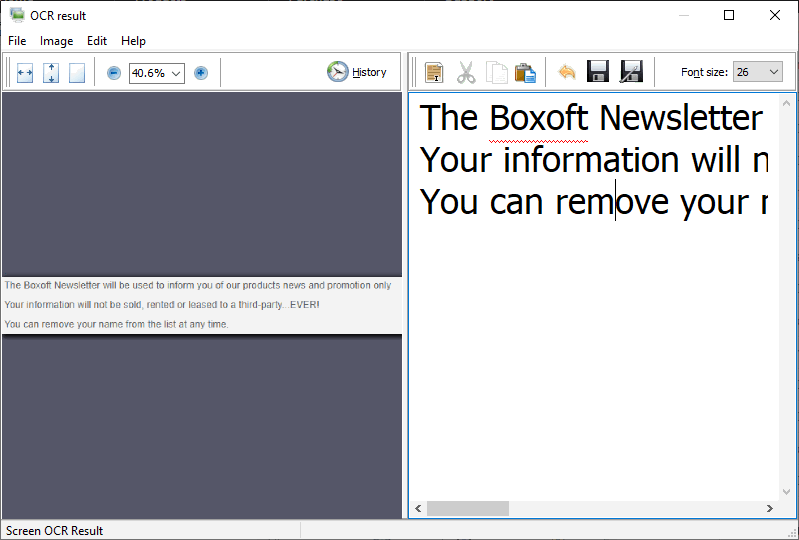Open the Edit menu
Viewport: 799px width, 540px height.
97,41
